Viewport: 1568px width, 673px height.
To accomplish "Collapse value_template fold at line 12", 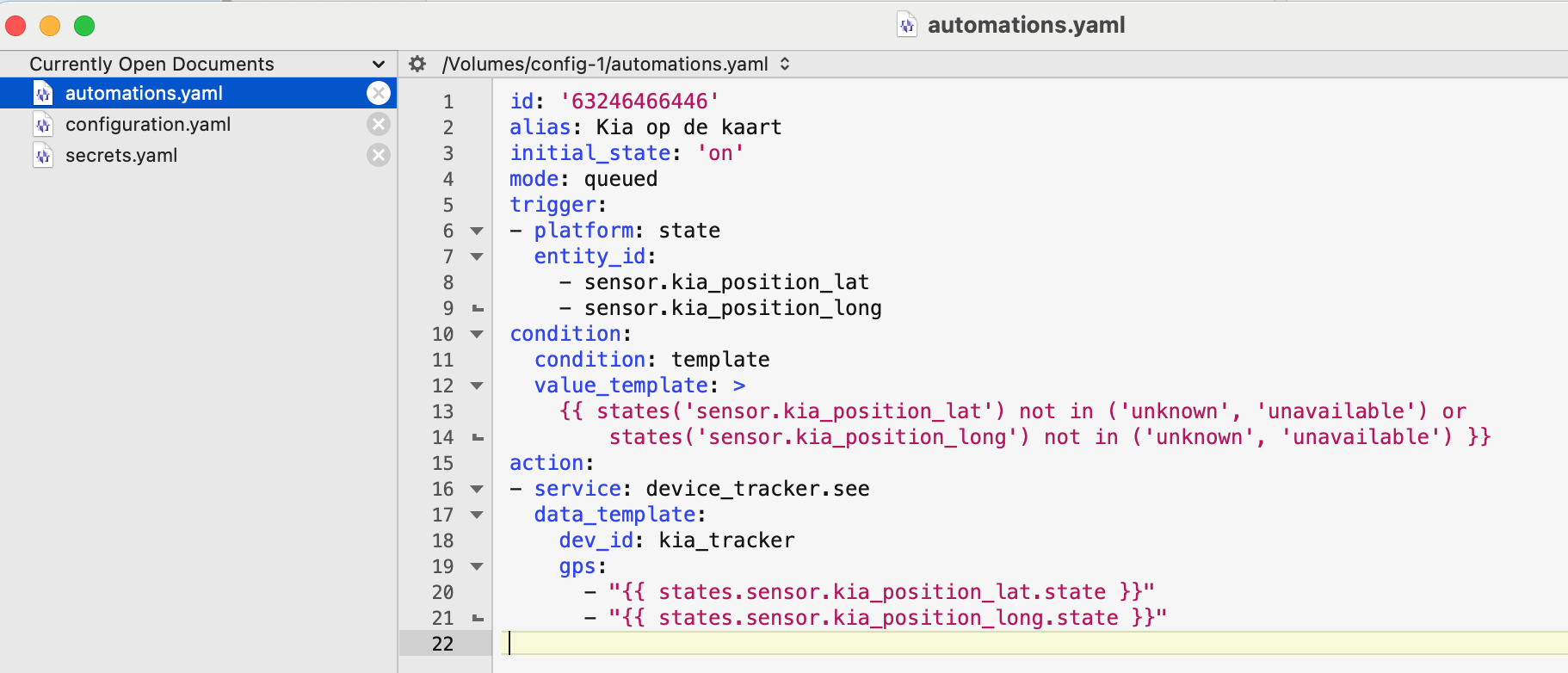I will click(x=477, y=386).
